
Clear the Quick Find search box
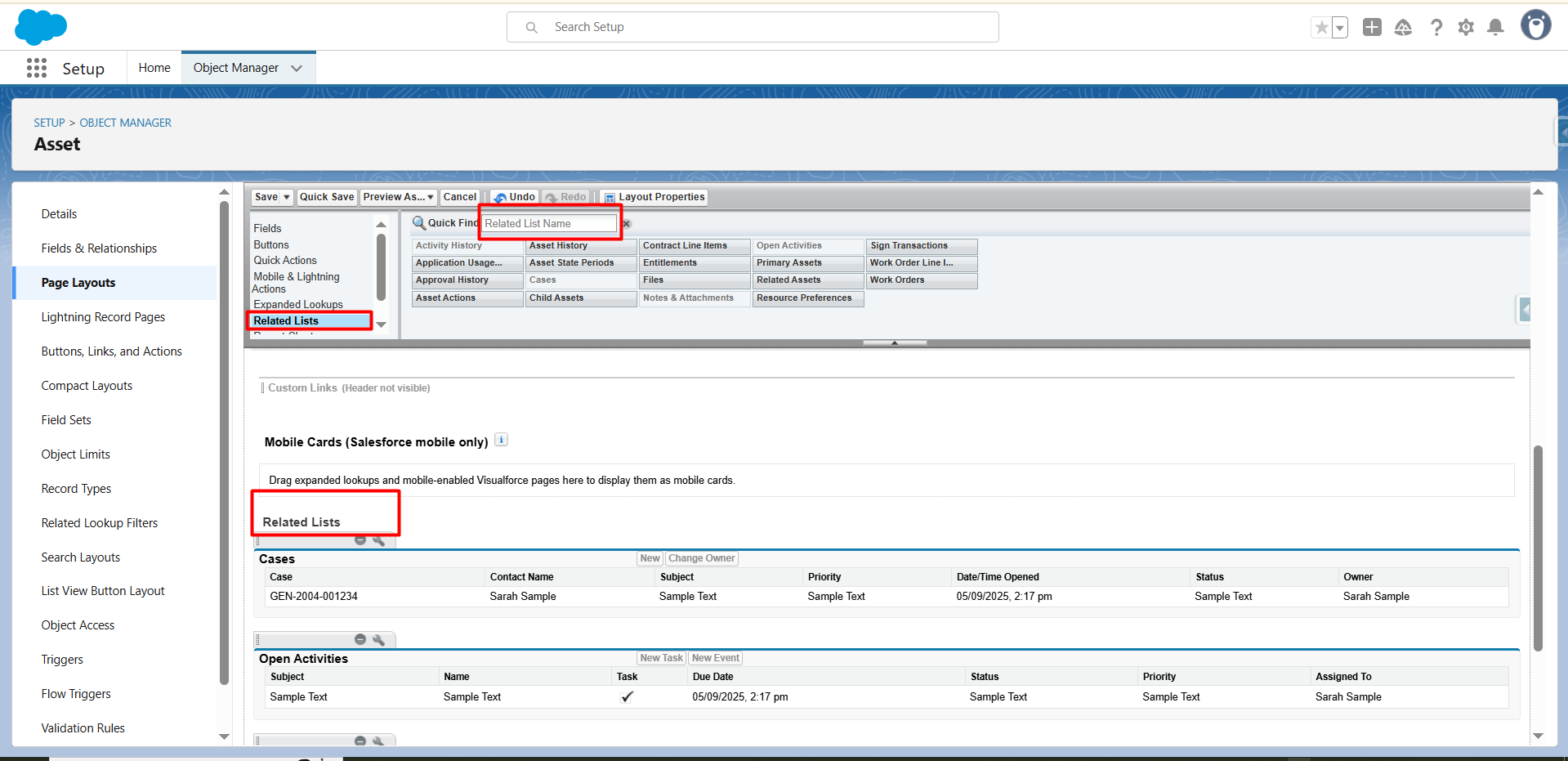click(627, 224)
